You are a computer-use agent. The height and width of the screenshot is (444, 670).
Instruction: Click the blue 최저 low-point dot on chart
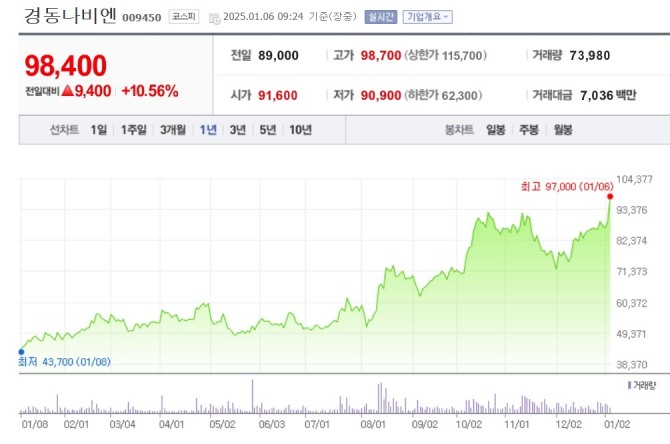click(x=21, y=351)
